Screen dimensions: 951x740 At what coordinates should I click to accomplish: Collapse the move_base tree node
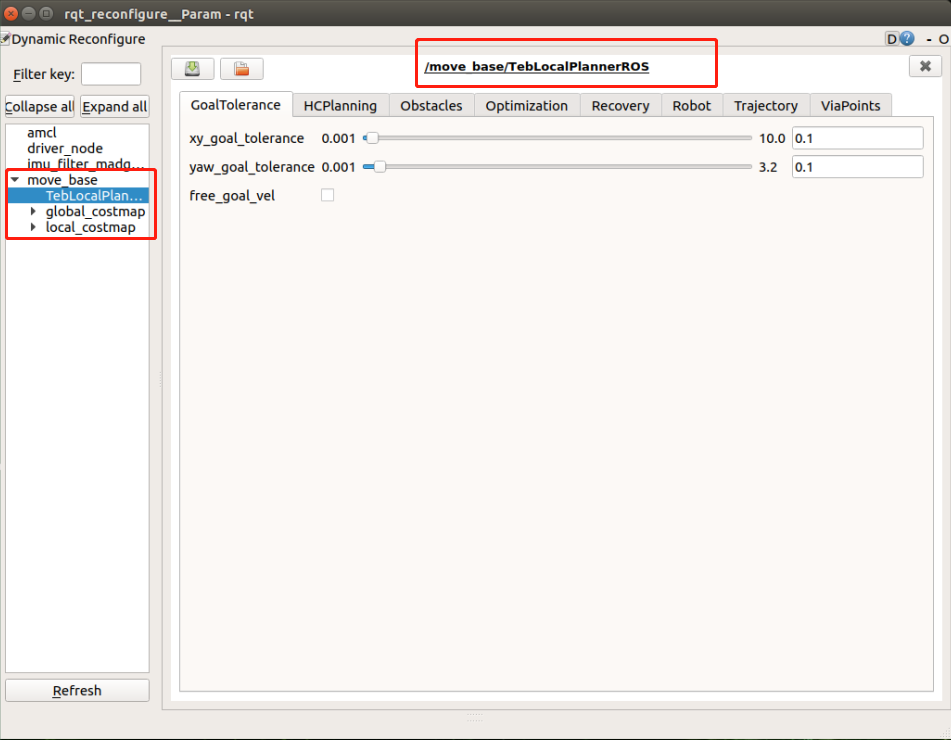[15, 180]
